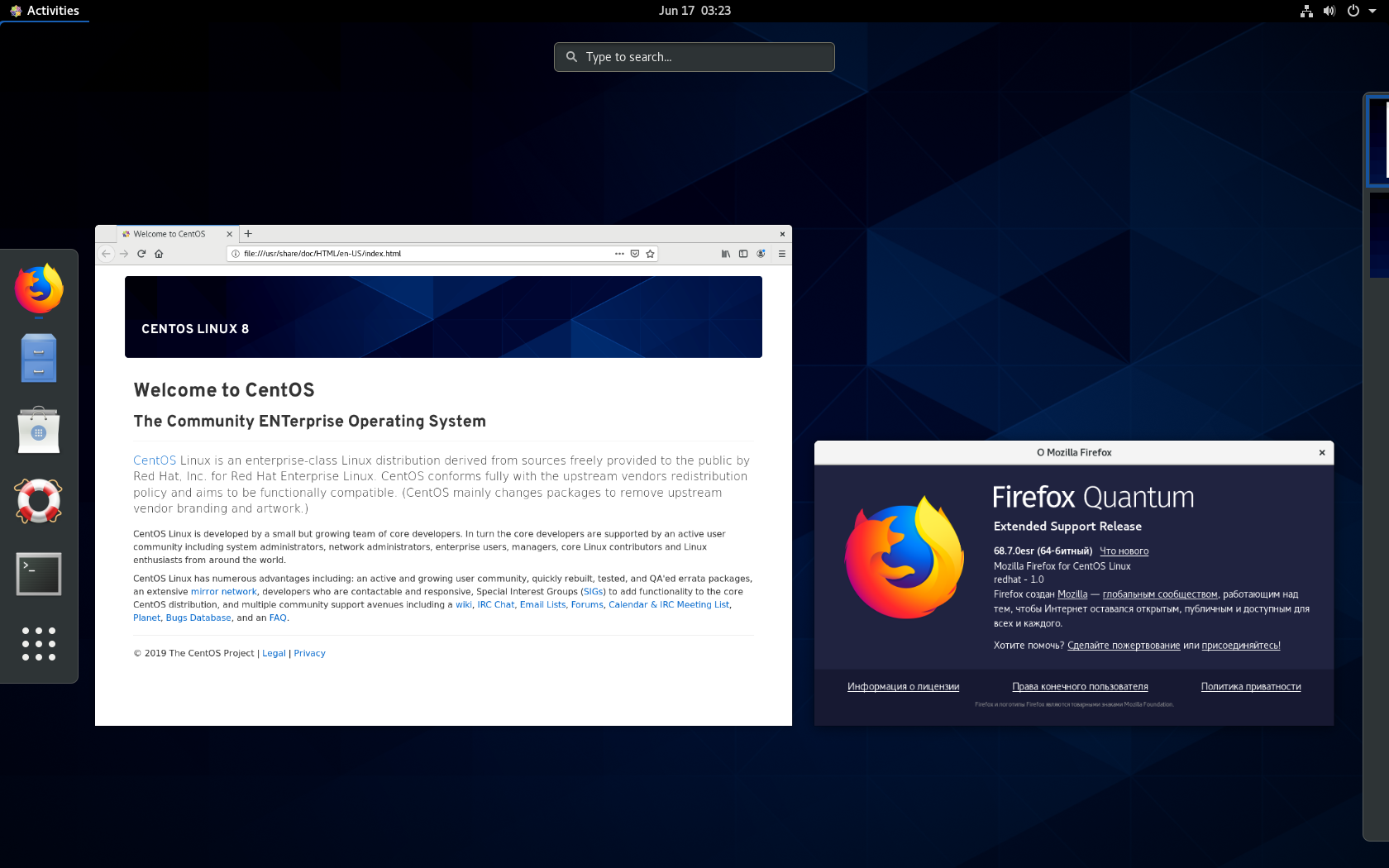
Task: Open the Software store dock icon
Action: click(x=39, y=430)
